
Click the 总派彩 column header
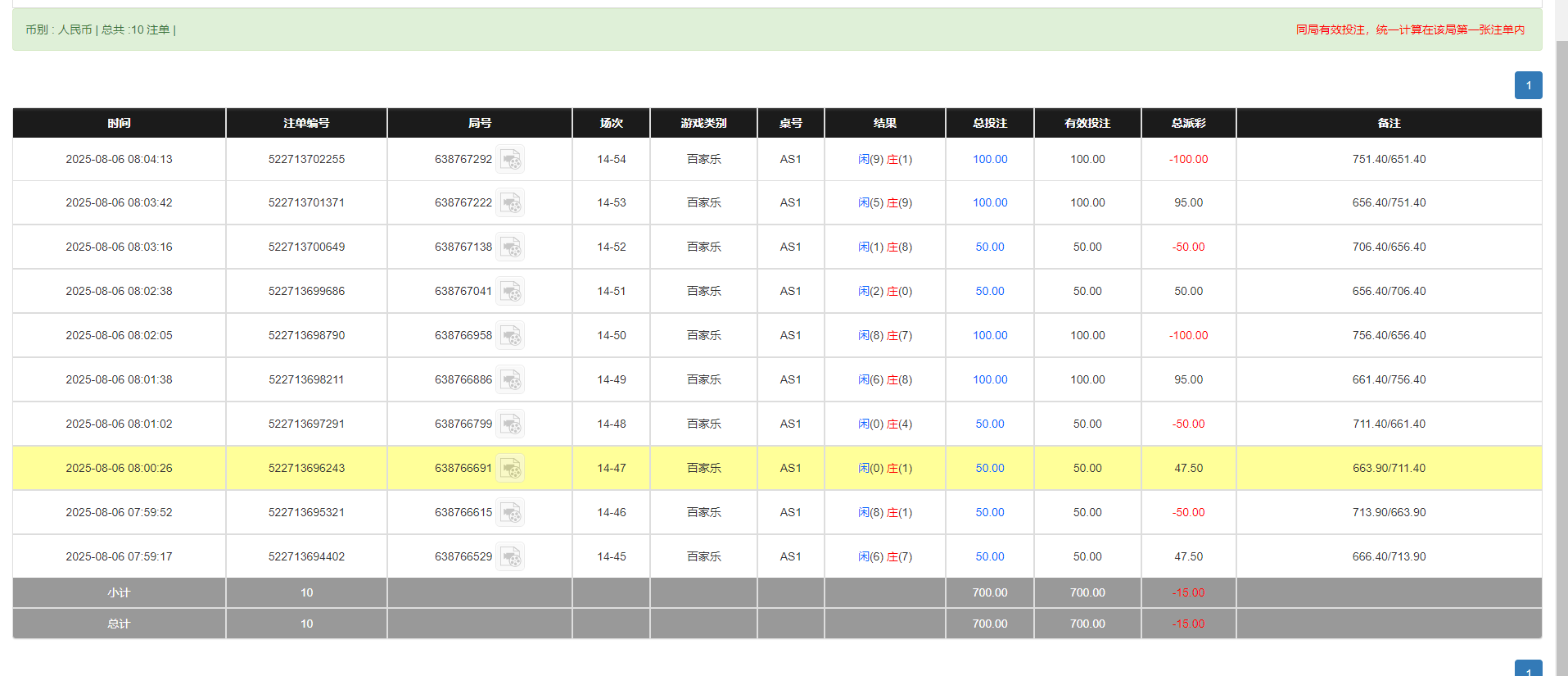click(x=1188, y=123)
